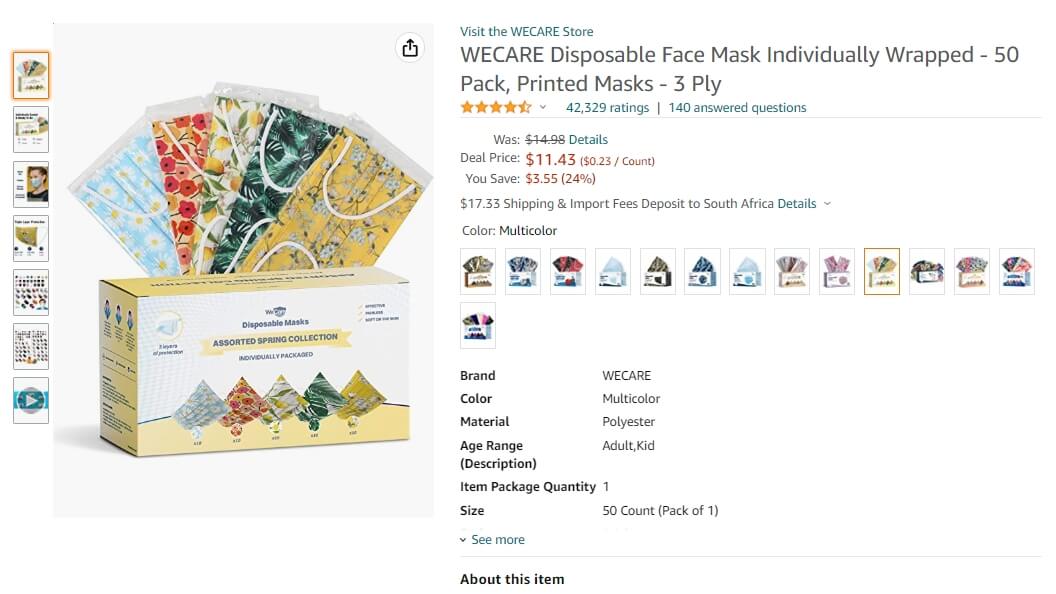
Task: Select the camouflage mask color option
Action: (x=658, y=271)
